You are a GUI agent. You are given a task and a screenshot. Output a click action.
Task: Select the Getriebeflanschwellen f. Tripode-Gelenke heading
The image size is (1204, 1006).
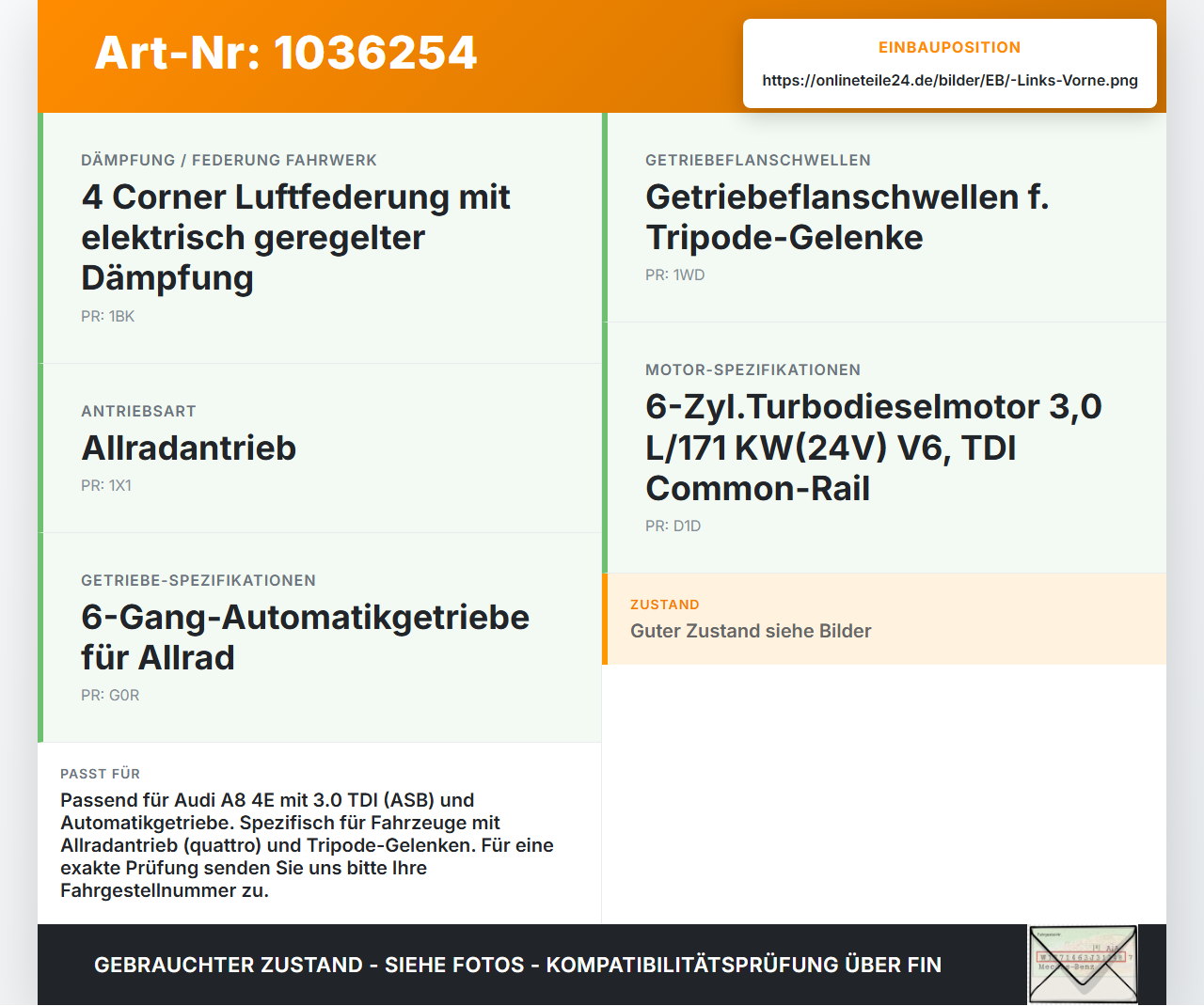tap(847, 217)
